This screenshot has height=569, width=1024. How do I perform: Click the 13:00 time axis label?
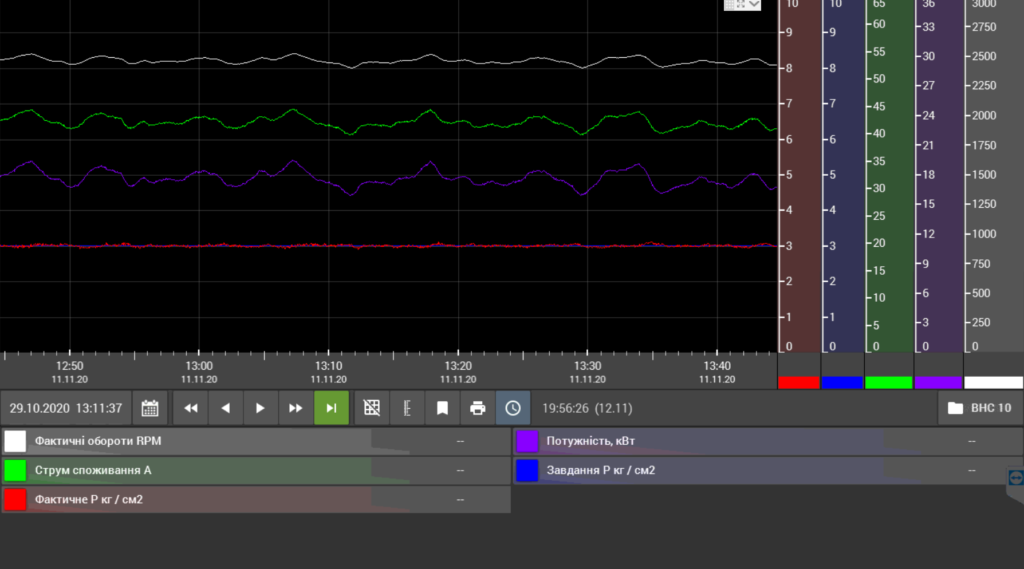[199, 372]
